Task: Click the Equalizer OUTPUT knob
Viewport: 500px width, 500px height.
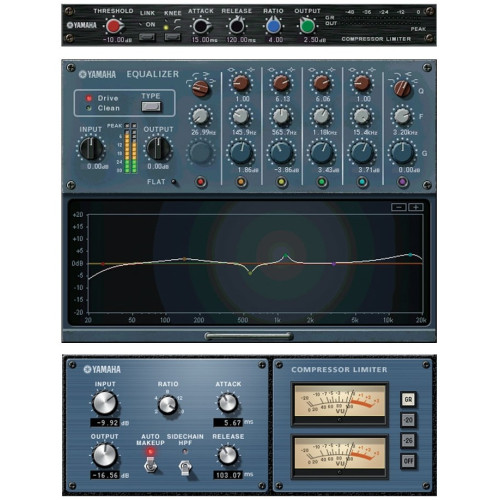Action: tap(159, 149)
